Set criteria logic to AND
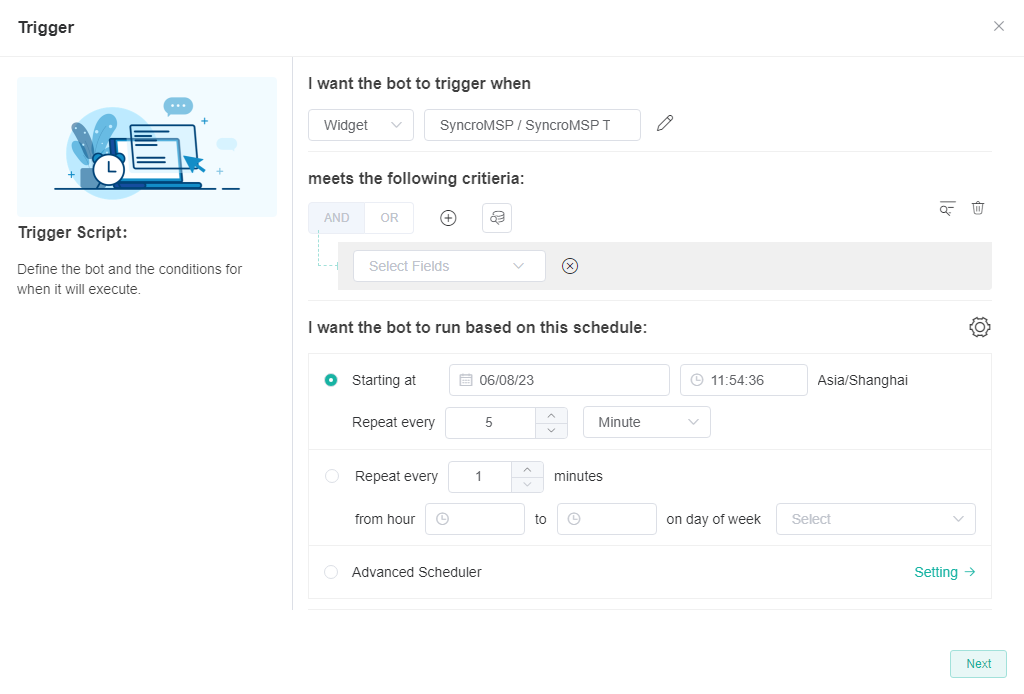This screenshot has height=694, width=1024. 337,218
